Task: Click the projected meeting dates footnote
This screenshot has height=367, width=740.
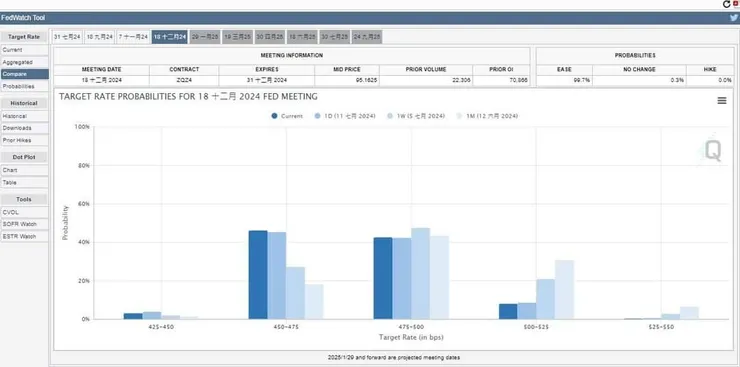Action: click(x=394, y=358)
